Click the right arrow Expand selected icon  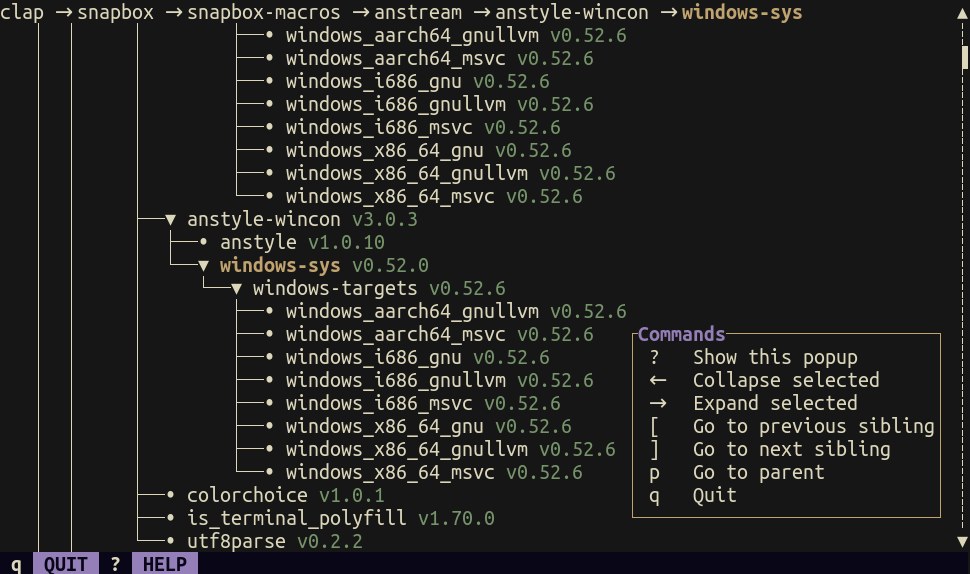point(657,403)
